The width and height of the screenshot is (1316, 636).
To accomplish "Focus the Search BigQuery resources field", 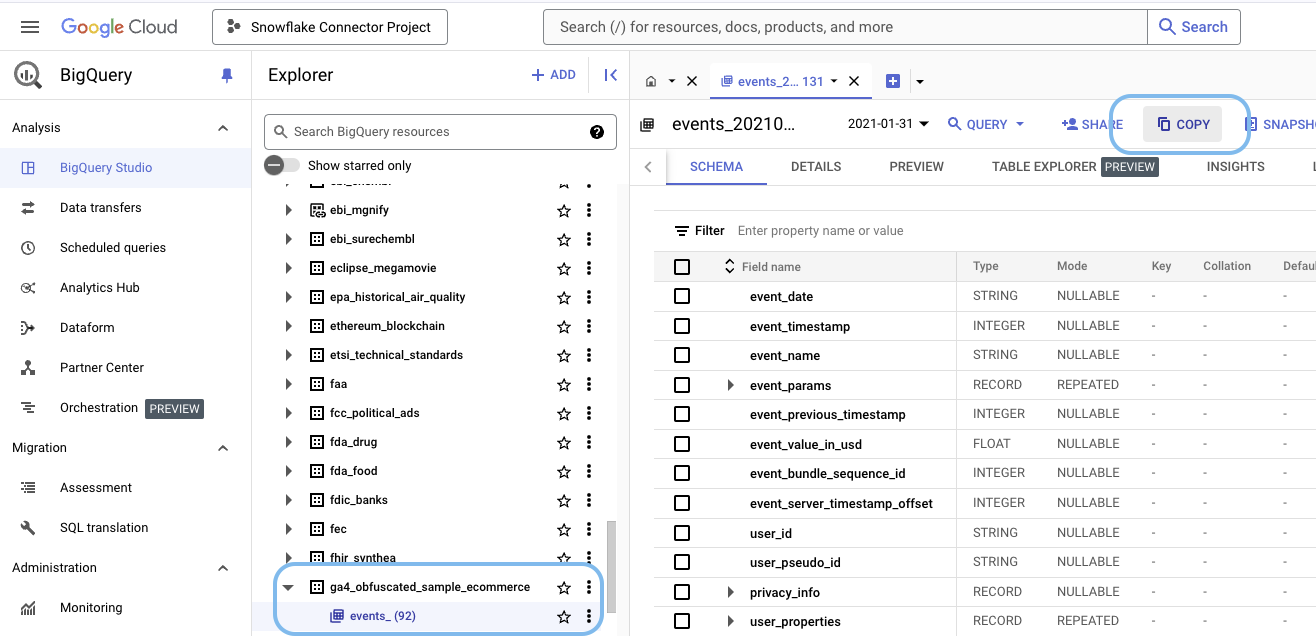I will 435,132.
